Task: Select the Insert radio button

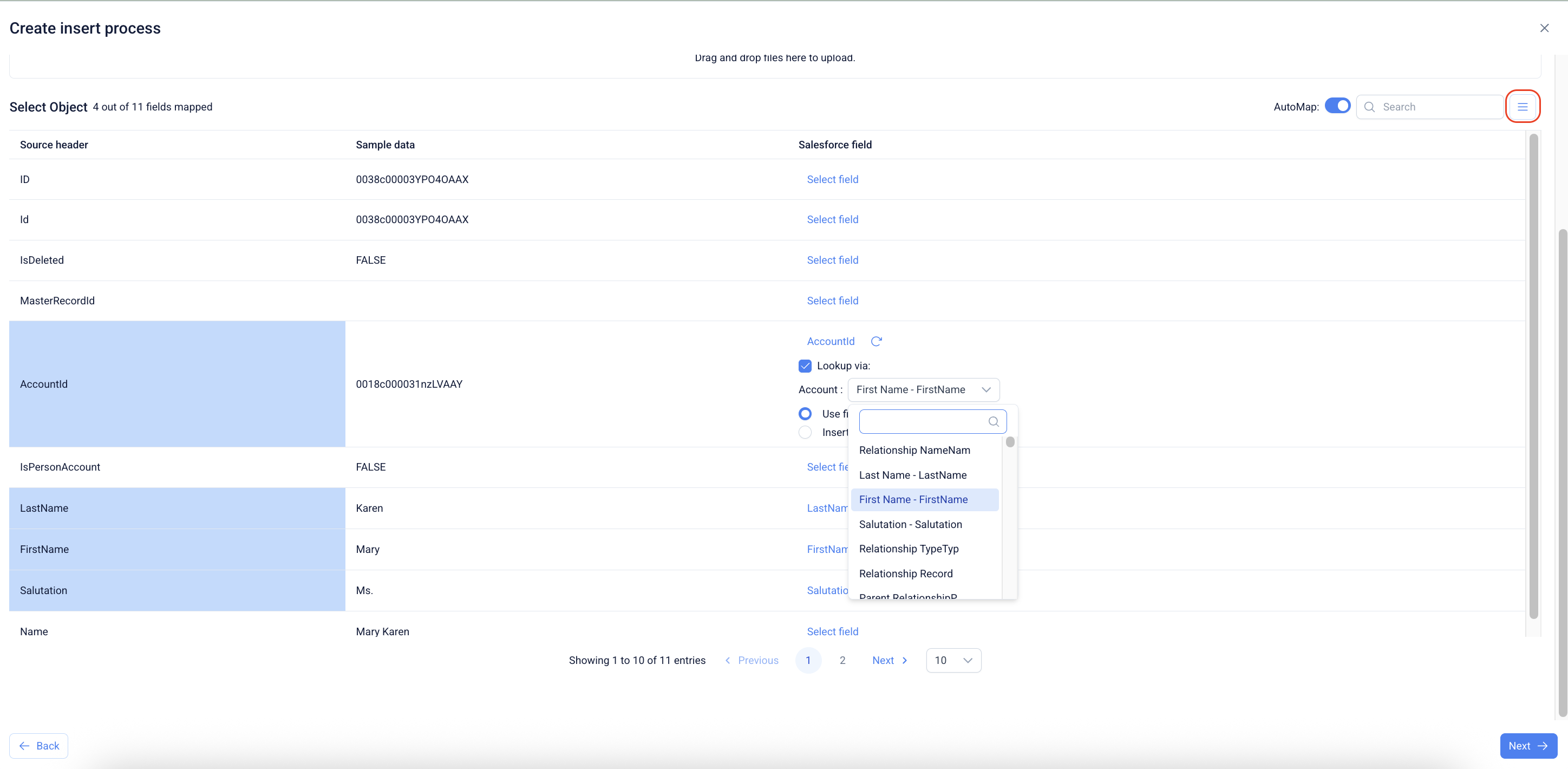Action: click(x=805, y=432)
